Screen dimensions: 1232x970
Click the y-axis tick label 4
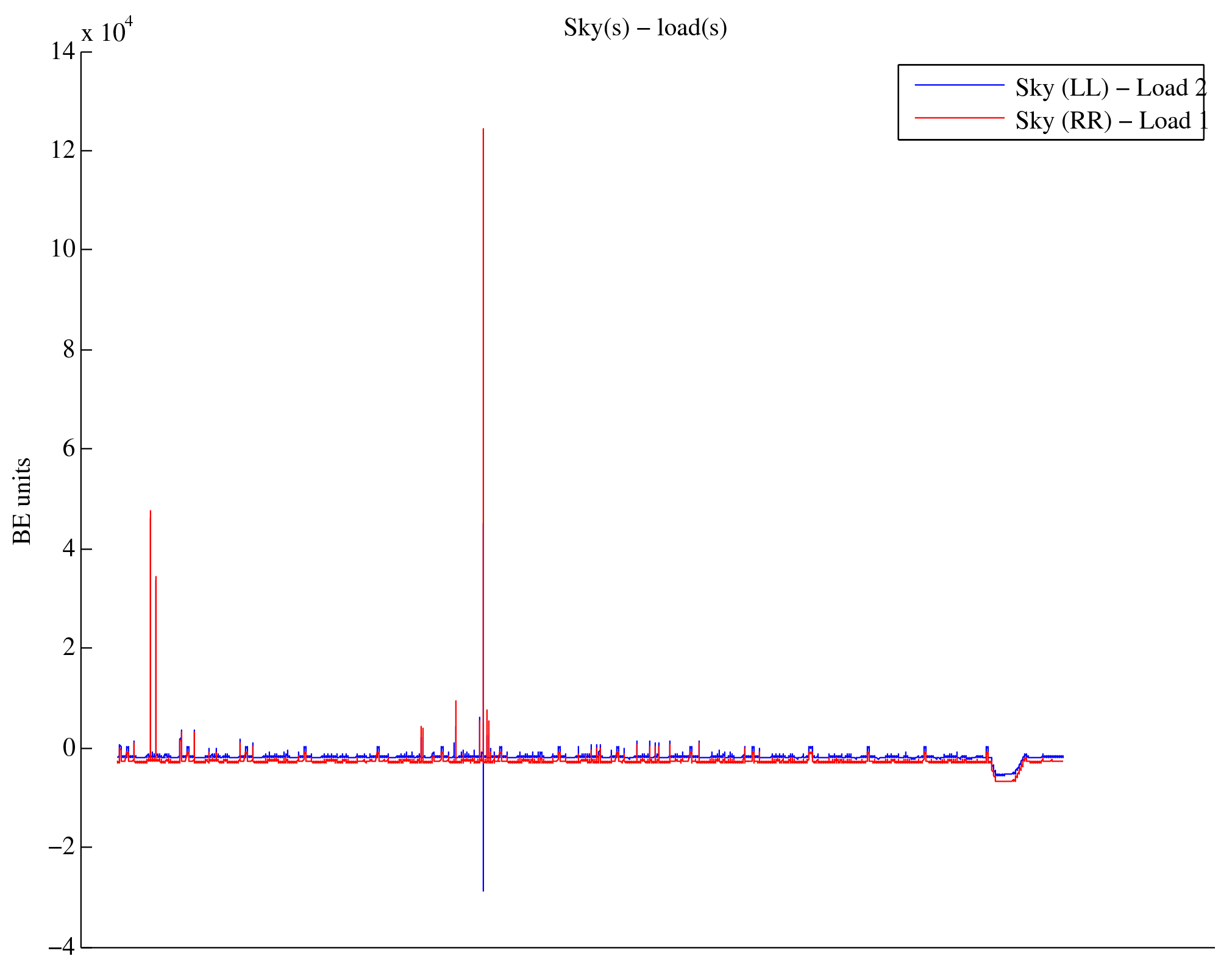[69, 548]
